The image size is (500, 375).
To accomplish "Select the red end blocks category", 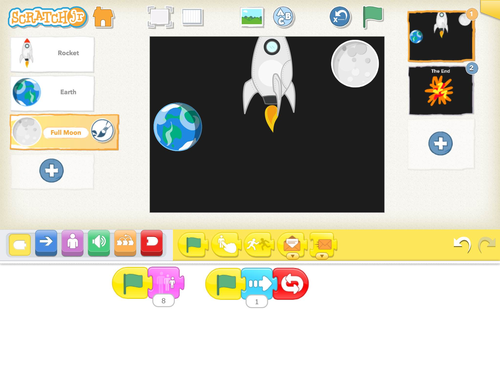I will 152,243.
